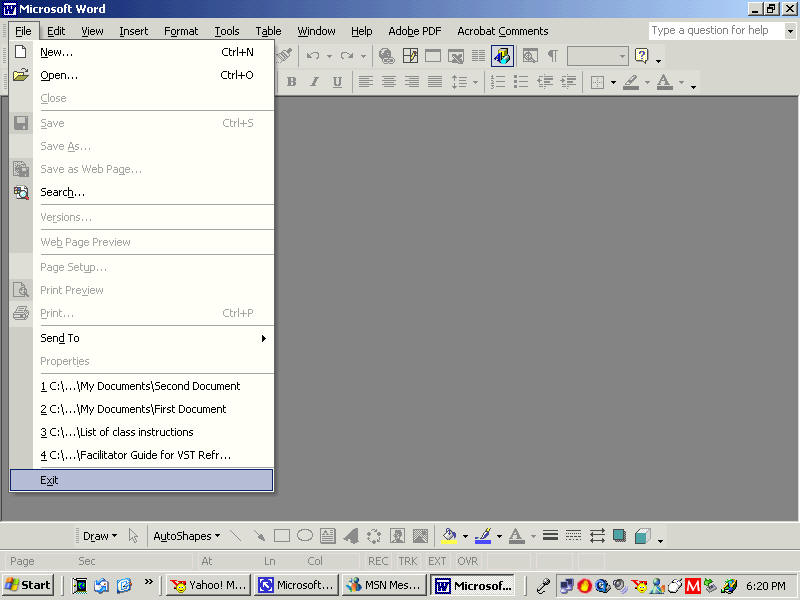Screen dimensions: 800x600
Task: Click the Undo icon
Action: [x=313, y=56]
